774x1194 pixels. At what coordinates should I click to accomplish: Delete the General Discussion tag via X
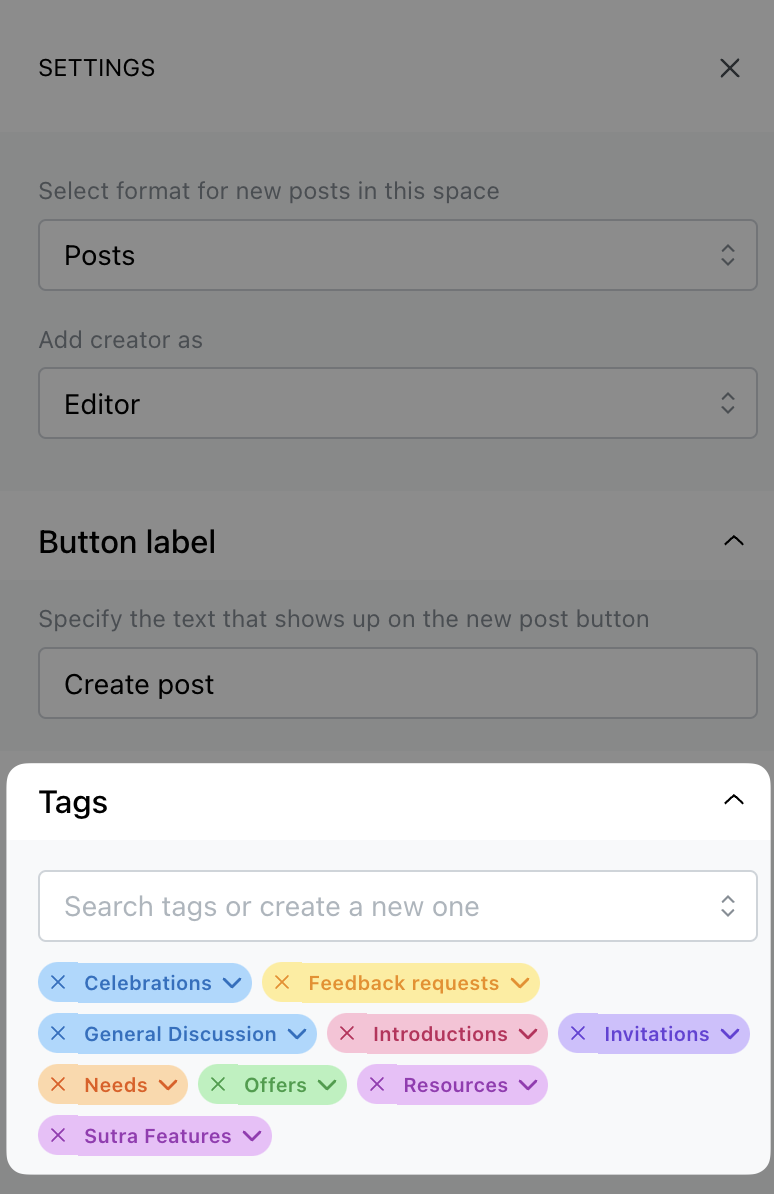click(x=58, y=1033)
